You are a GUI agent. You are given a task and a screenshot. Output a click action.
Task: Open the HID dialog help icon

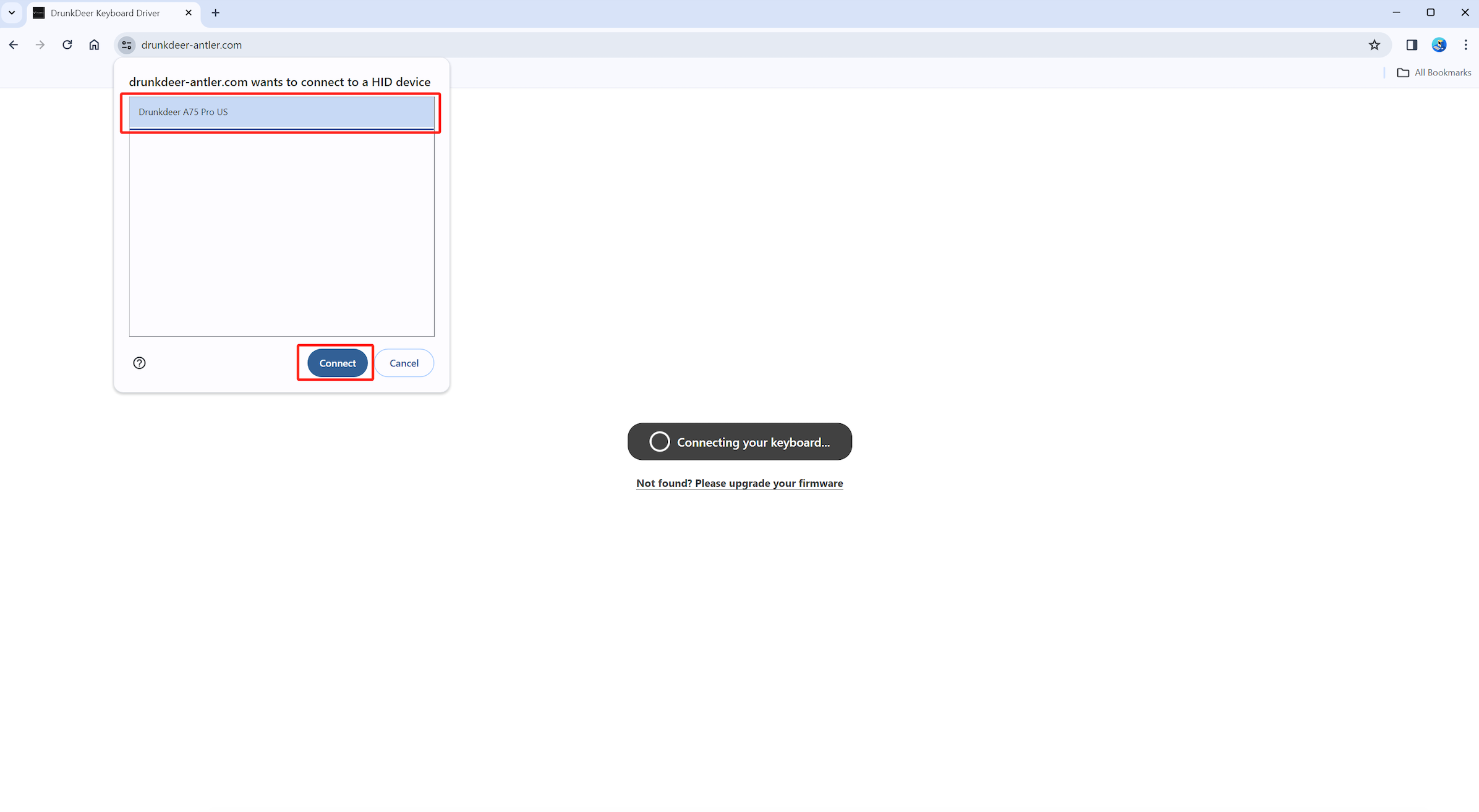pyautogui.click(x=139, y=363)
